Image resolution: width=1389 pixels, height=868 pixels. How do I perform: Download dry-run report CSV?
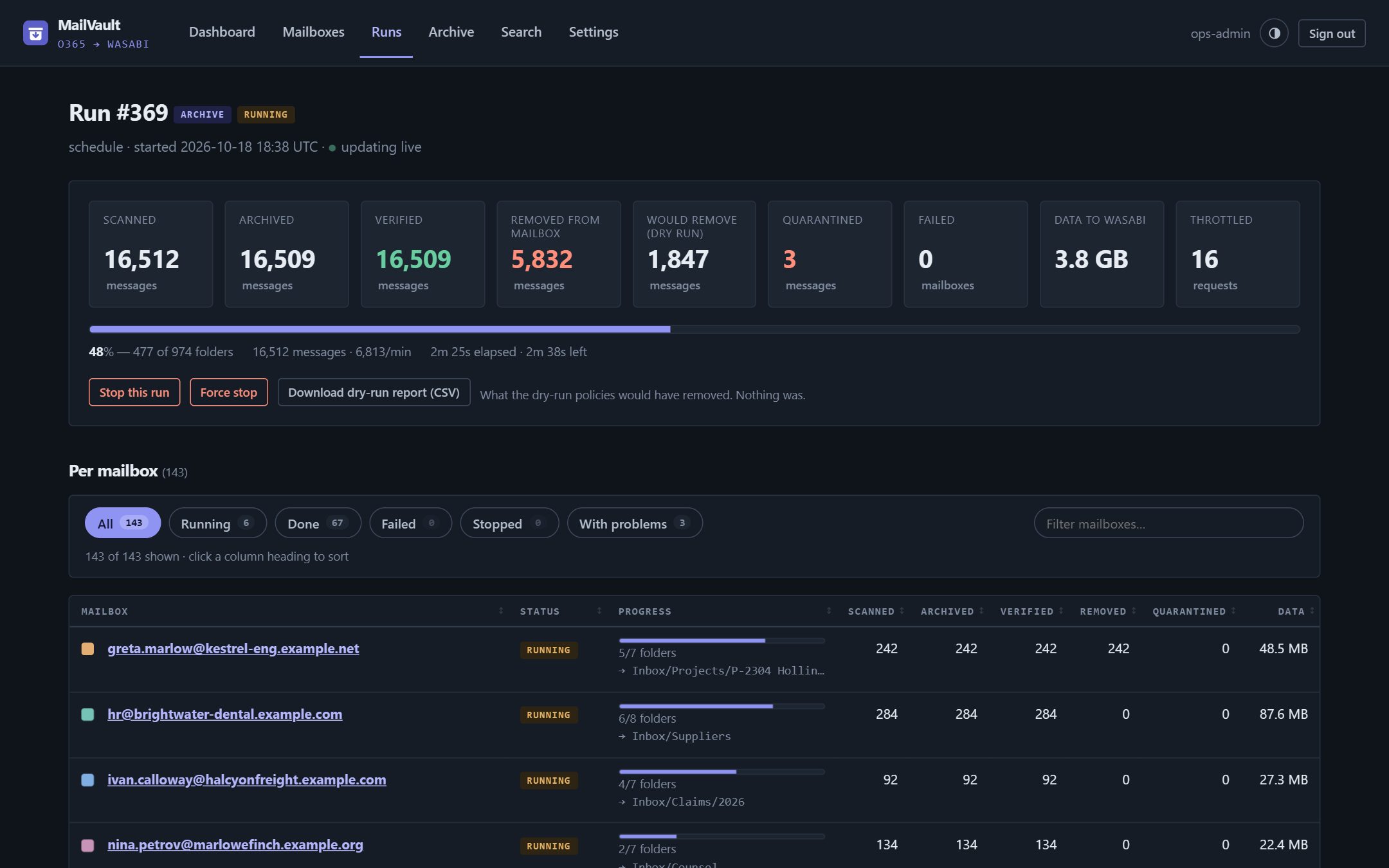374,392
